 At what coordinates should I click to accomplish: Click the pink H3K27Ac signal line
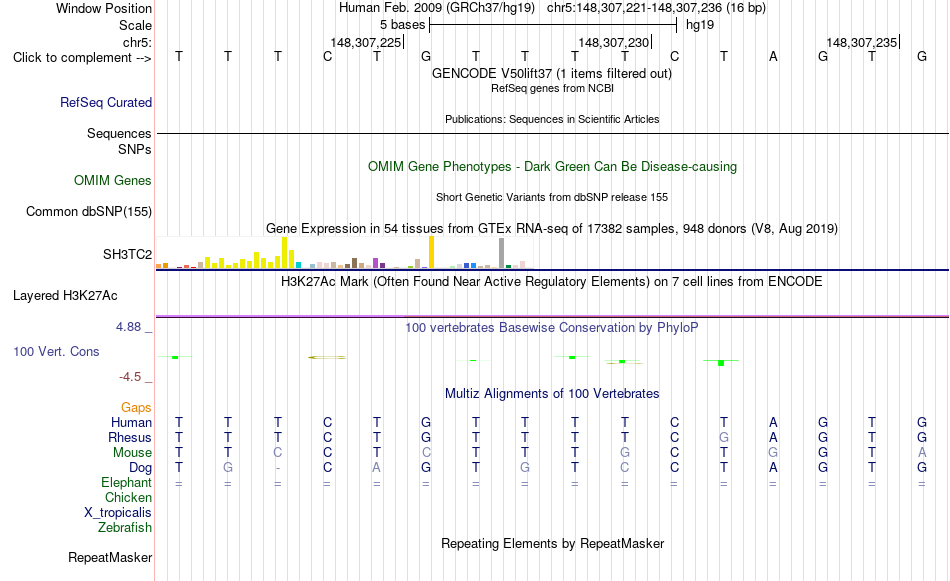[552, 316]
